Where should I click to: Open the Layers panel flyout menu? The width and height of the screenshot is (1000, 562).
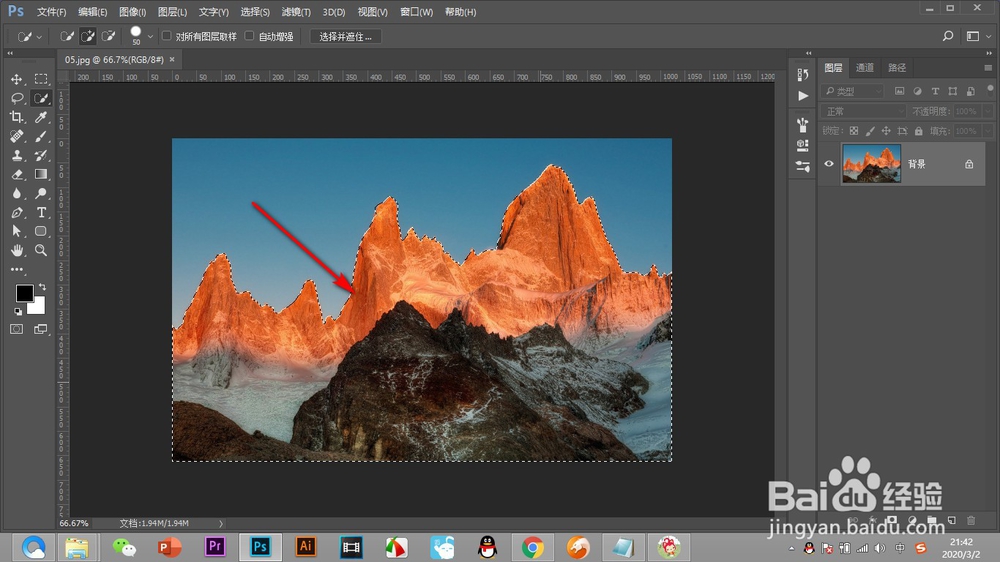(x=988, y=68)
